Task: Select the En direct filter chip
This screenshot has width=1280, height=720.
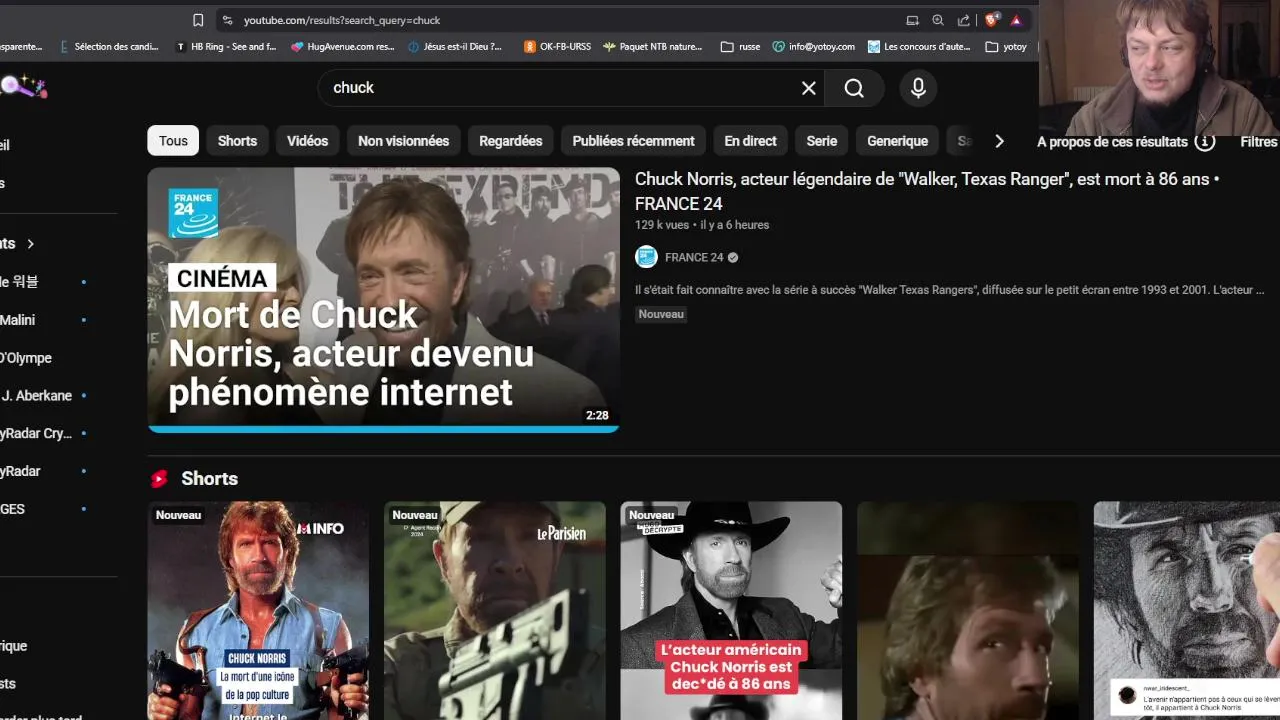Action: click(x=750, y=141)
